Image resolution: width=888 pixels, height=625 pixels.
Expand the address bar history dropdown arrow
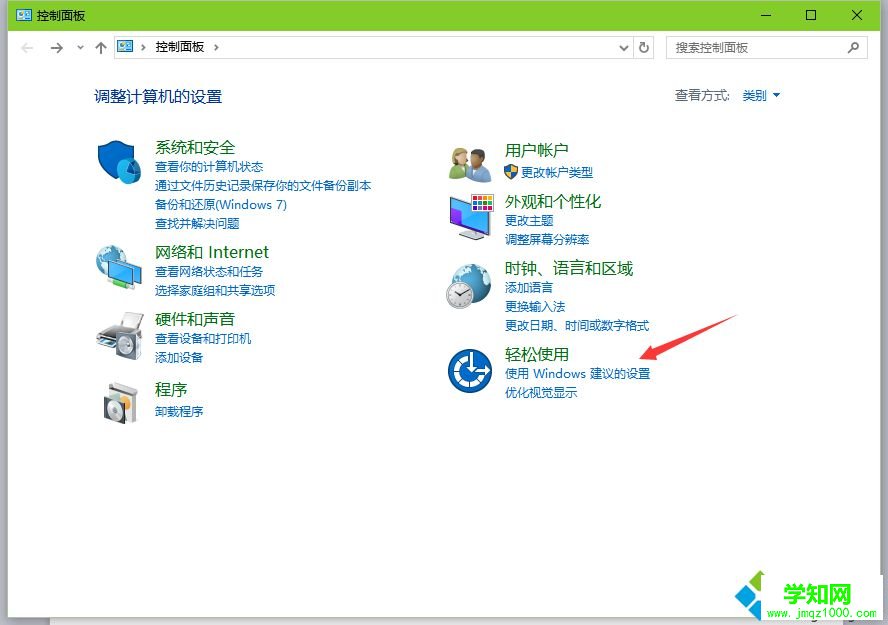coord(623,47)
